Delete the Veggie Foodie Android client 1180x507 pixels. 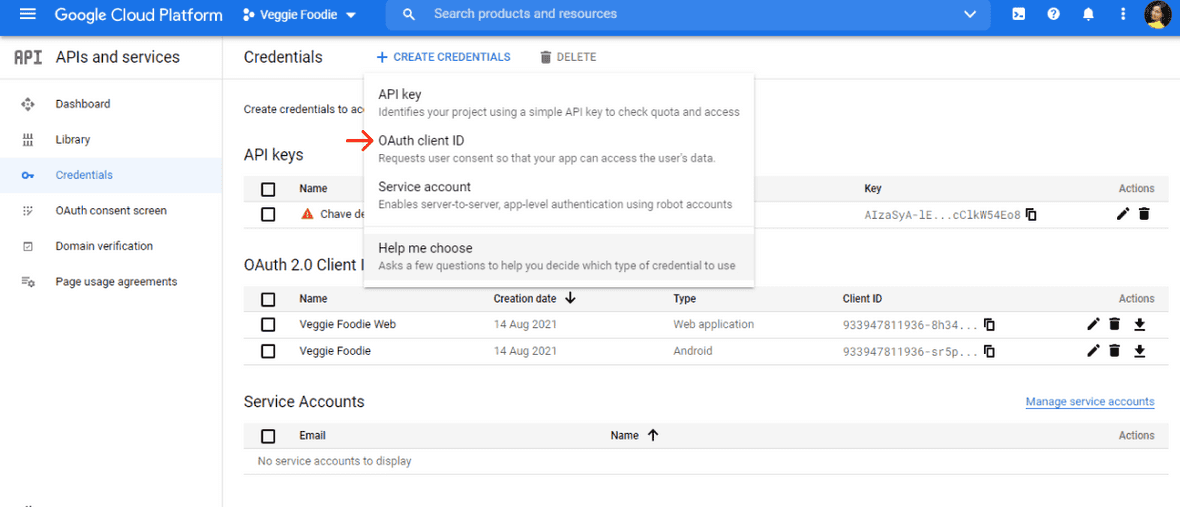(x=1115, y=351)
